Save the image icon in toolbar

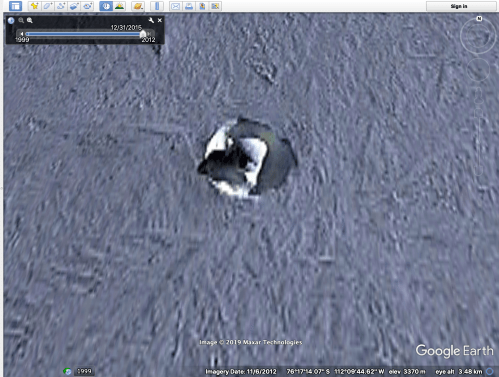click(202, 6)
